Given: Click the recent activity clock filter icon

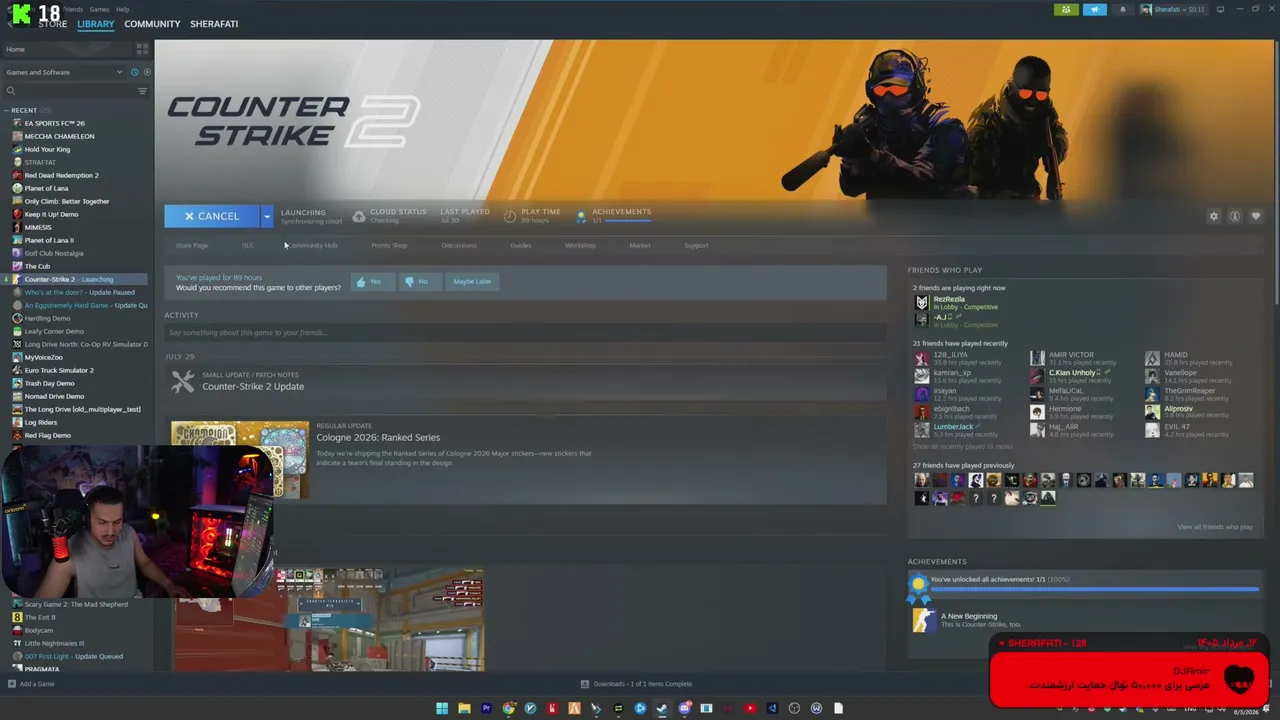Looking at the screenshot, I should tap(134, 72).
